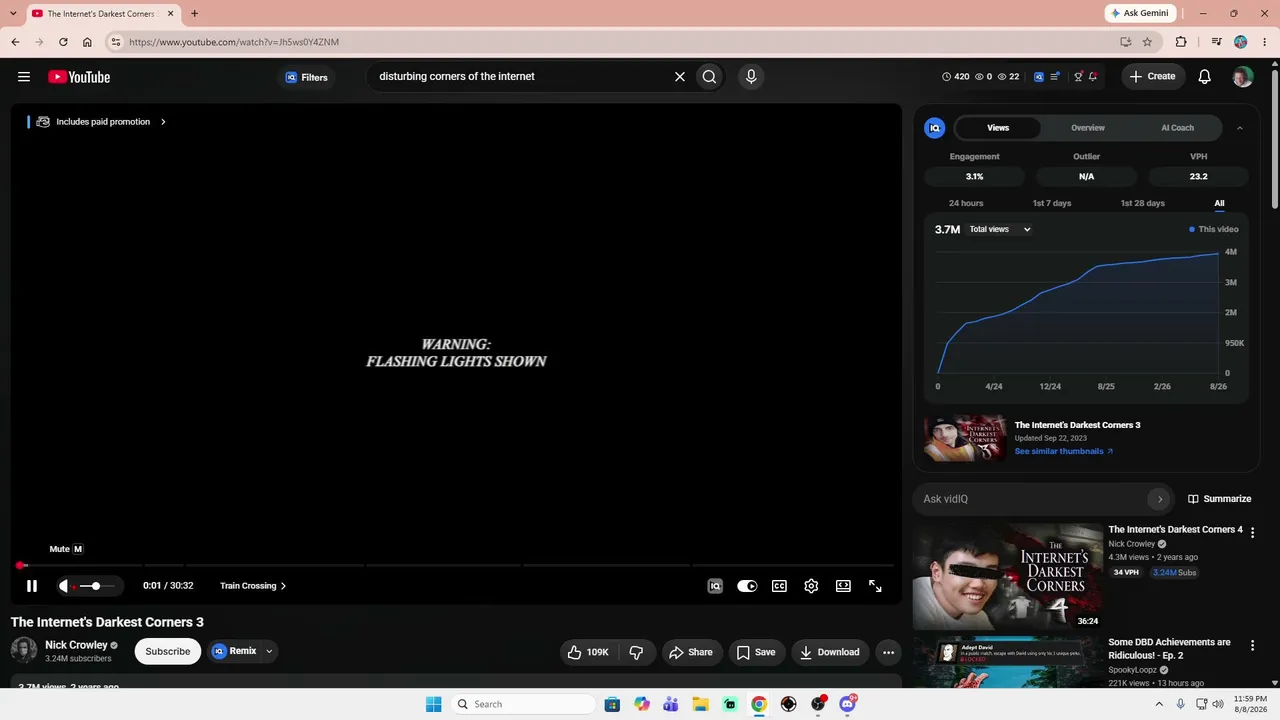
Task: Clear the search query with the X
Action: tap(680, 77)
